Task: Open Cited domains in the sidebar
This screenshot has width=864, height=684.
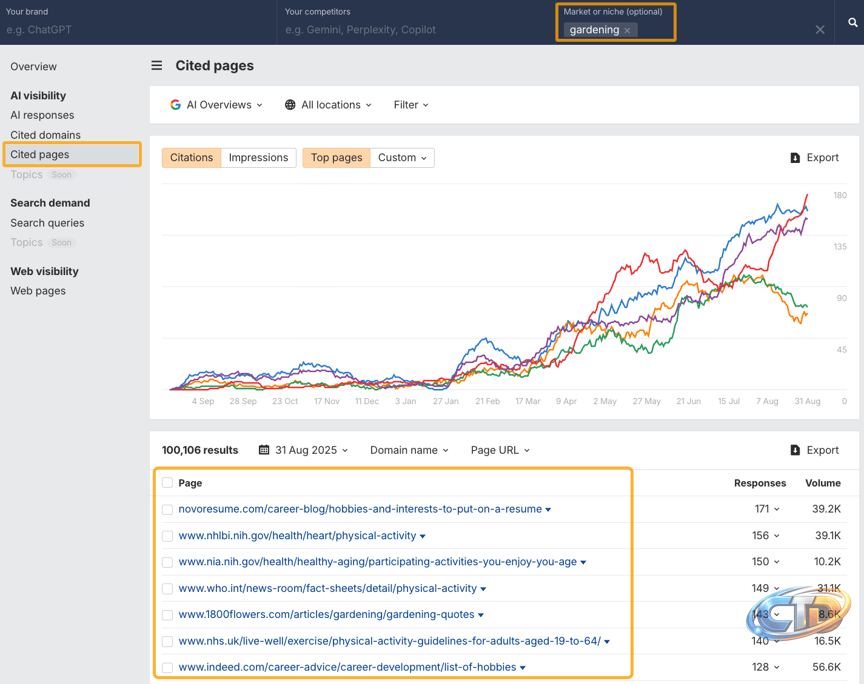Action: [45, 135]
